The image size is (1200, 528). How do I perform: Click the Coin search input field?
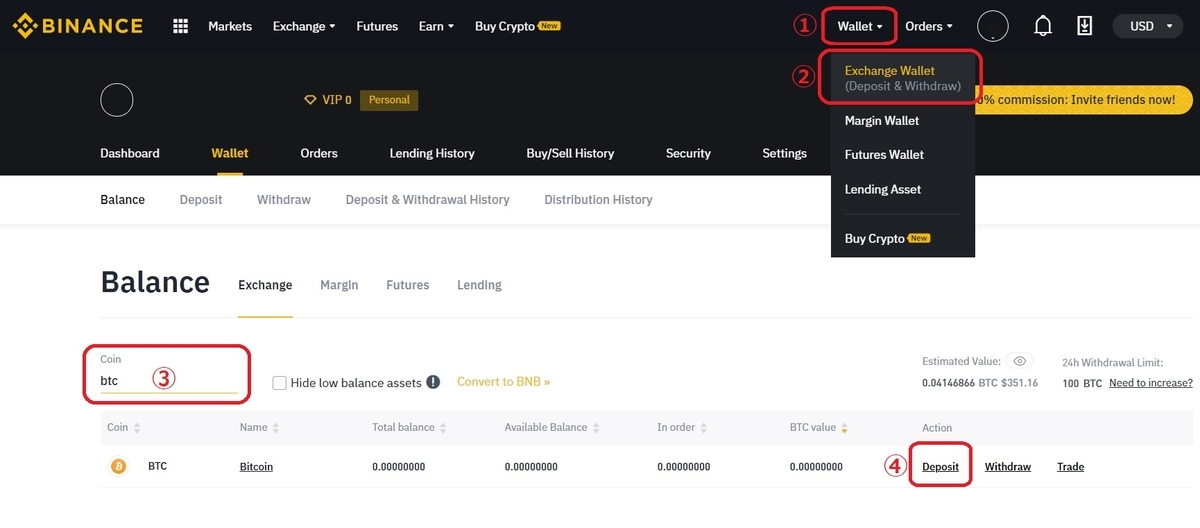[x=168, y=380]
